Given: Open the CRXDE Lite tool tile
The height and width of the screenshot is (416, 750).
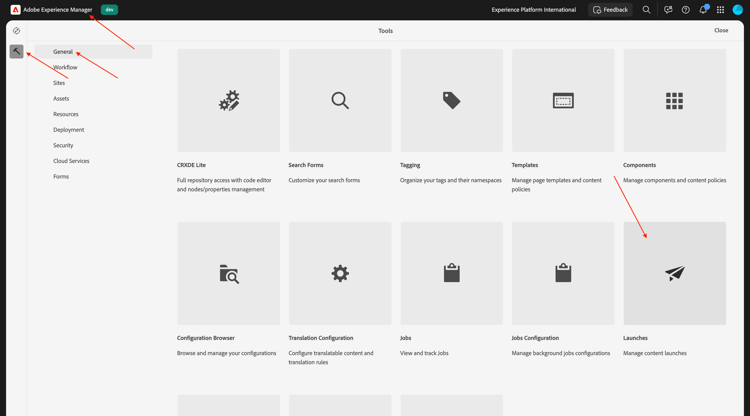Looking at the screenshot, I should tap(229, 100).
